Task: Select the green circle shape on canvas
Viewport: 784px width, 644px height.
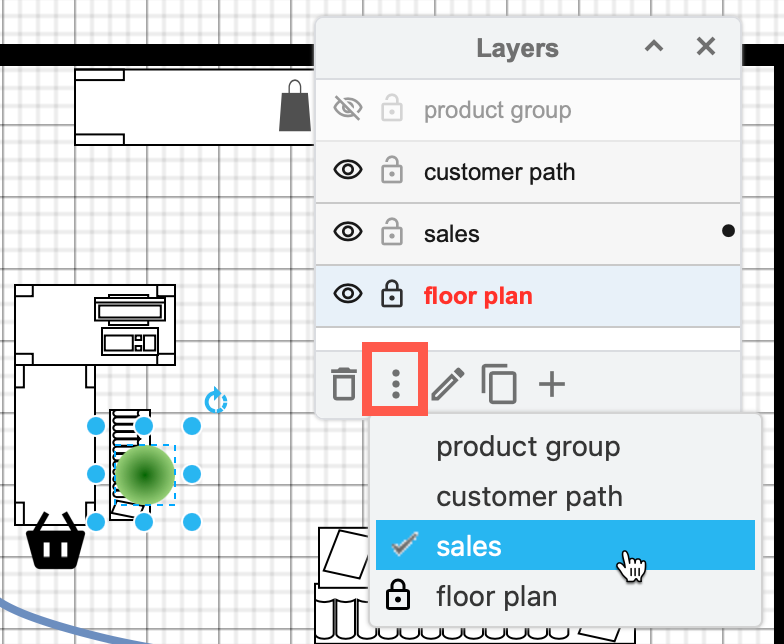Action: pyautogui.click(x=144, y=474)
